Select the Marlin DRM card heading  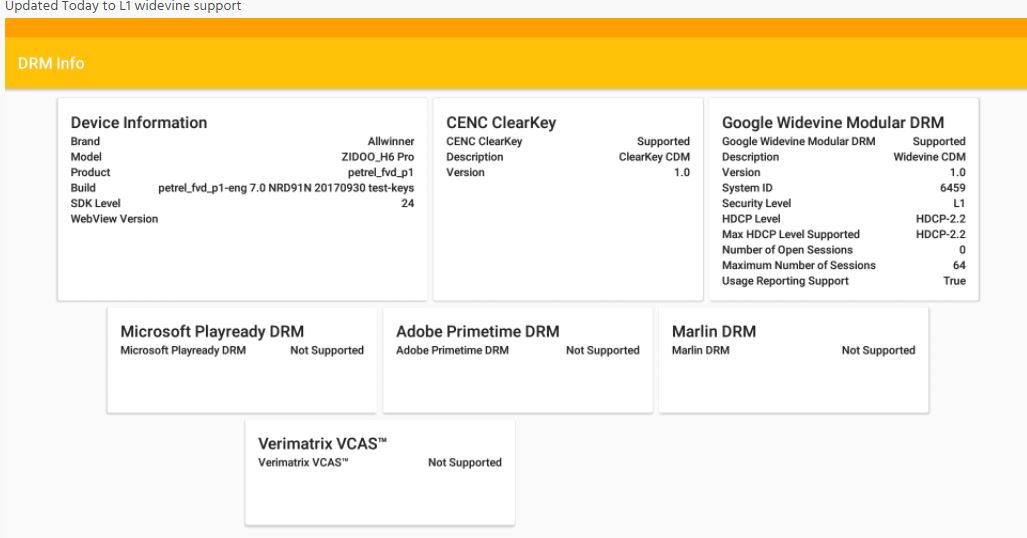[x=714, y=331]
